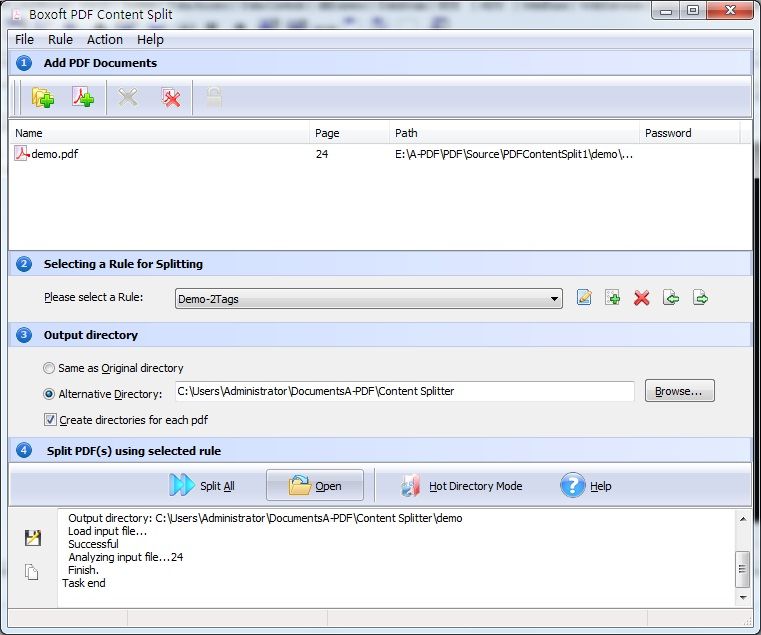This screenshot has width=761, height=635.
Task: Click the 'Analyzing input file...24' log line
Action: click(126, 557)
